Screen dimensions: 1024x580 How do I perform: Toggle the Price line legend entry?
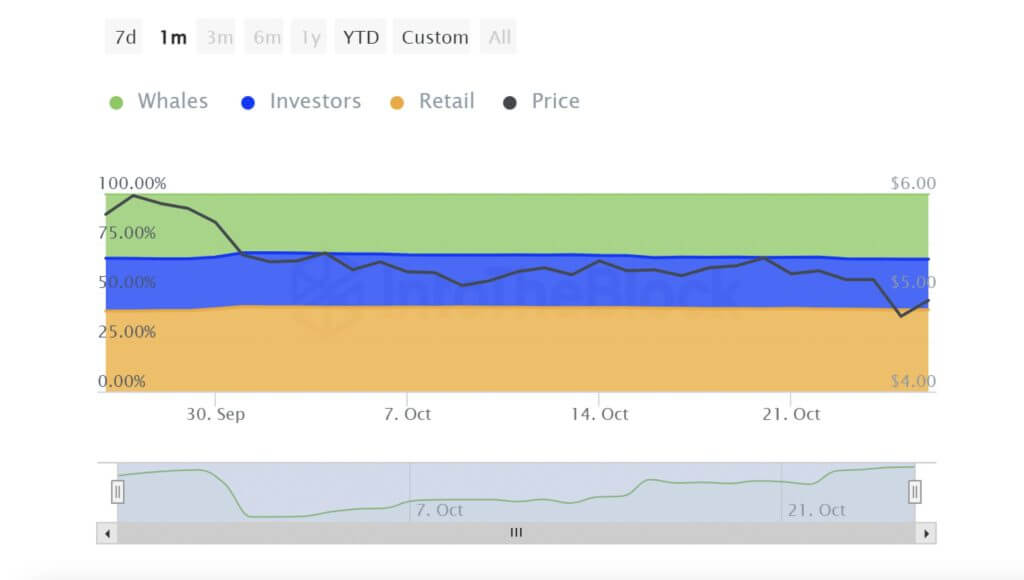[555, 101]
